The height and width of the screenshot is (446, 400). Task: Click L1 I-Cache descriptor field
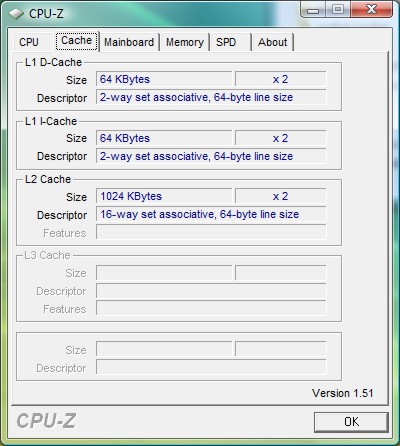(x=211, y=156)
